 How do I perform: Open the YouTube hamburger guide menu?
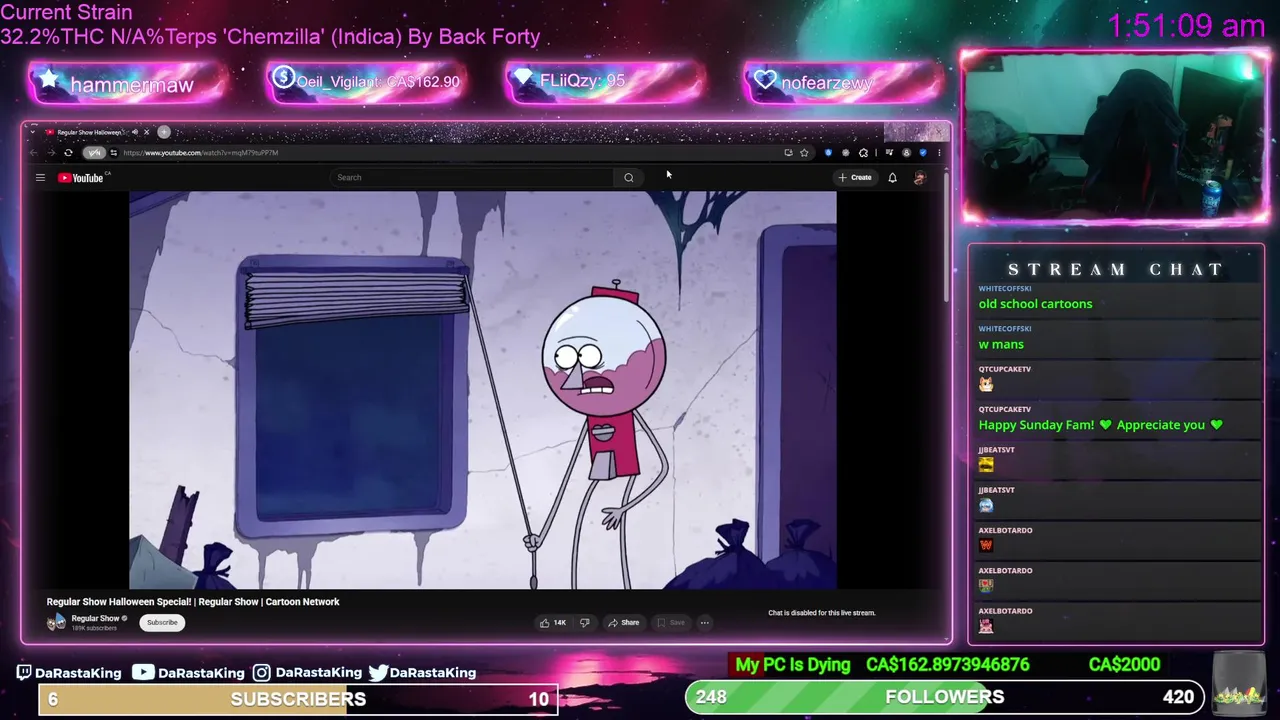40,177
